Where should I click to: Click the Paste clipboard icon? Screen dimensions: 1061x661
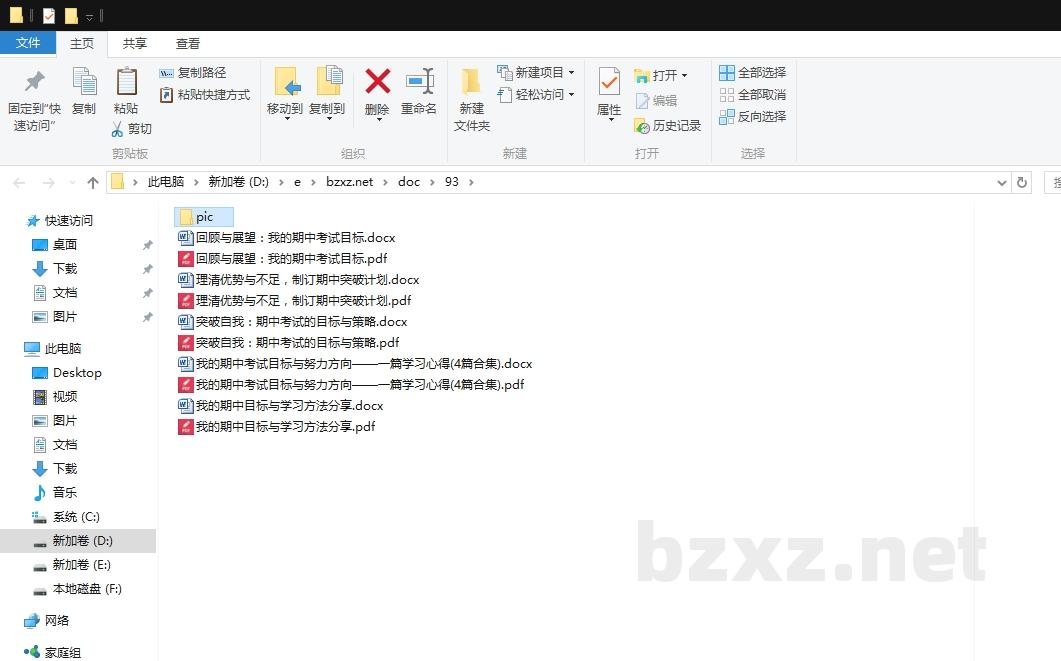126,82
